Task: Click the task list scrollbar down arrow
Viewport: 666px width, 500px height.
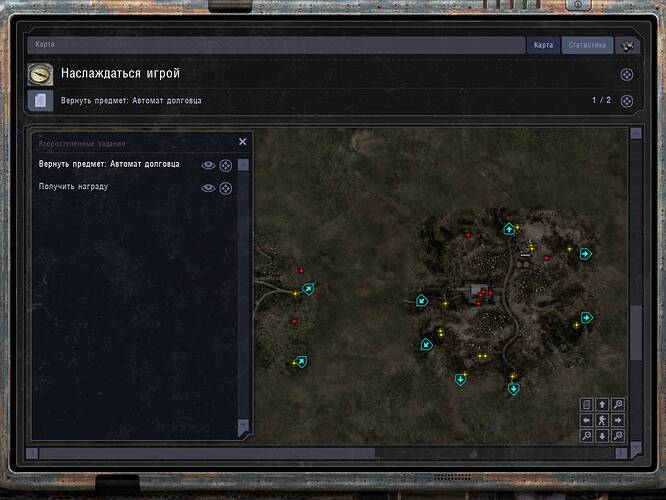Action: pos(243,427)
